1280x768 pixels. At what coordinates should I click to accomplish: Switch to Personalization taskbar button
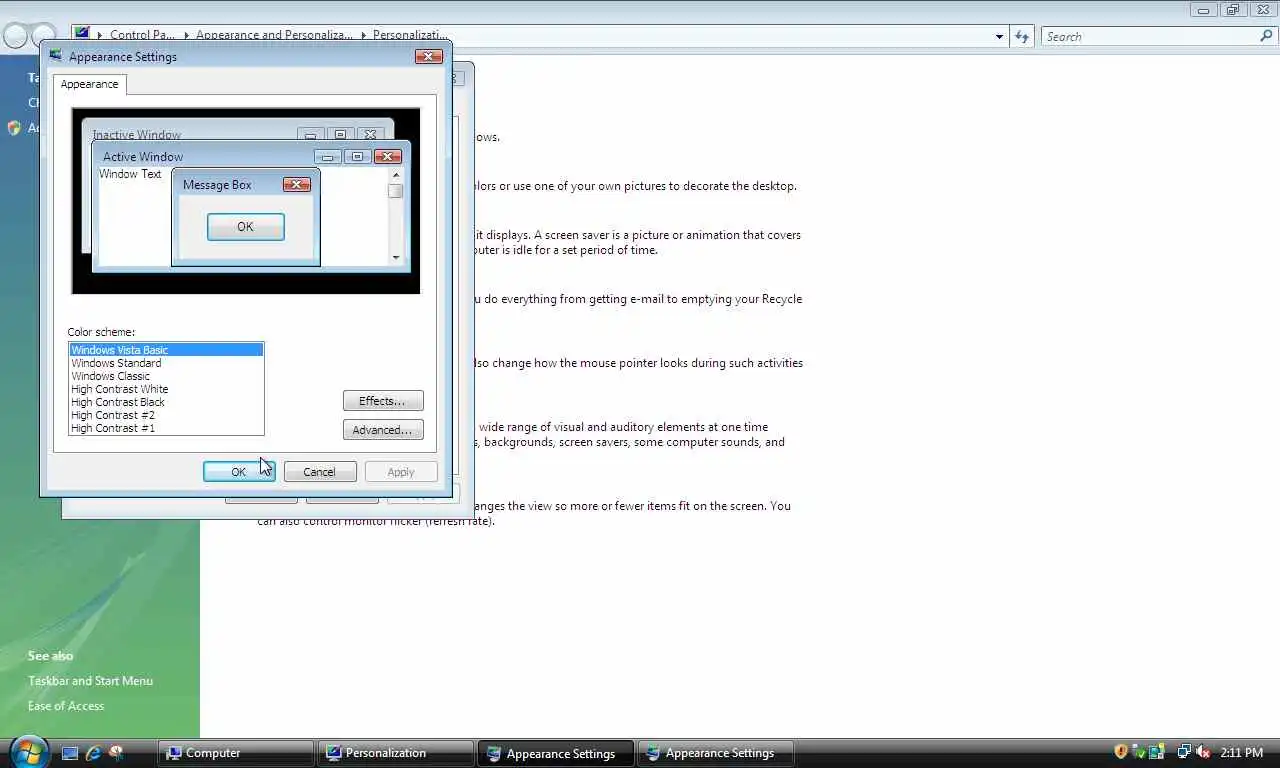point(395,753)
